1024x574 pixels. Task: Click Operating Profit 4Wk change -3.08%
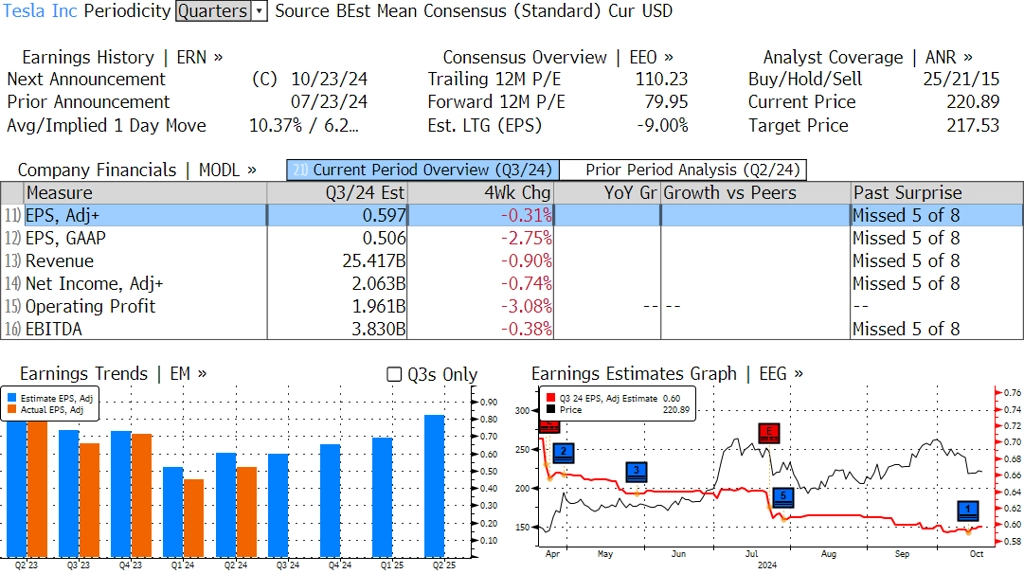(526, 306)
